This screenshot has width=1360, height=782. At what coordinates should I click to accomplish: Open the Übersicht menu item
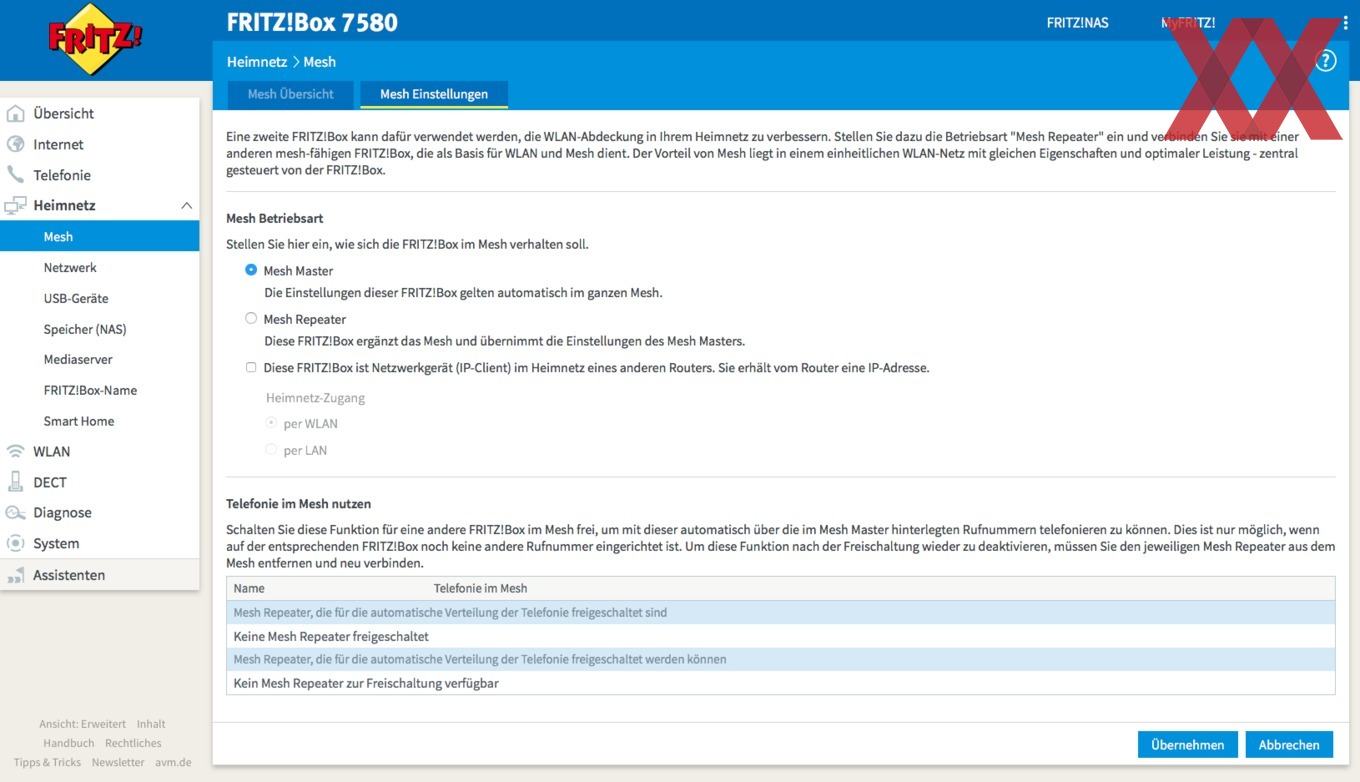64,113
